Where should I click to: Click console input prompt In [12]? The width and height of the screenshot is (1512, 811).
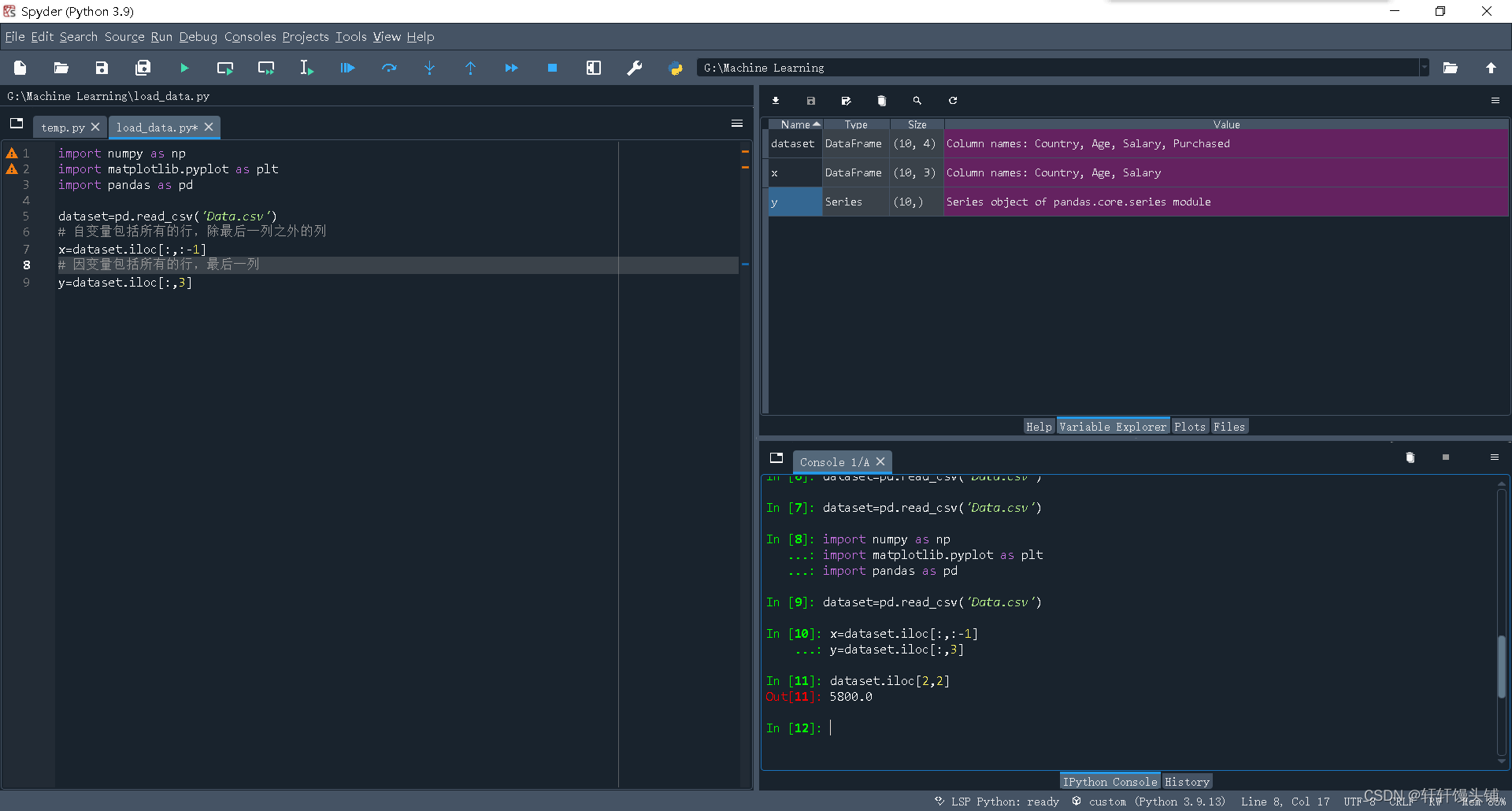tap(794, 728)
